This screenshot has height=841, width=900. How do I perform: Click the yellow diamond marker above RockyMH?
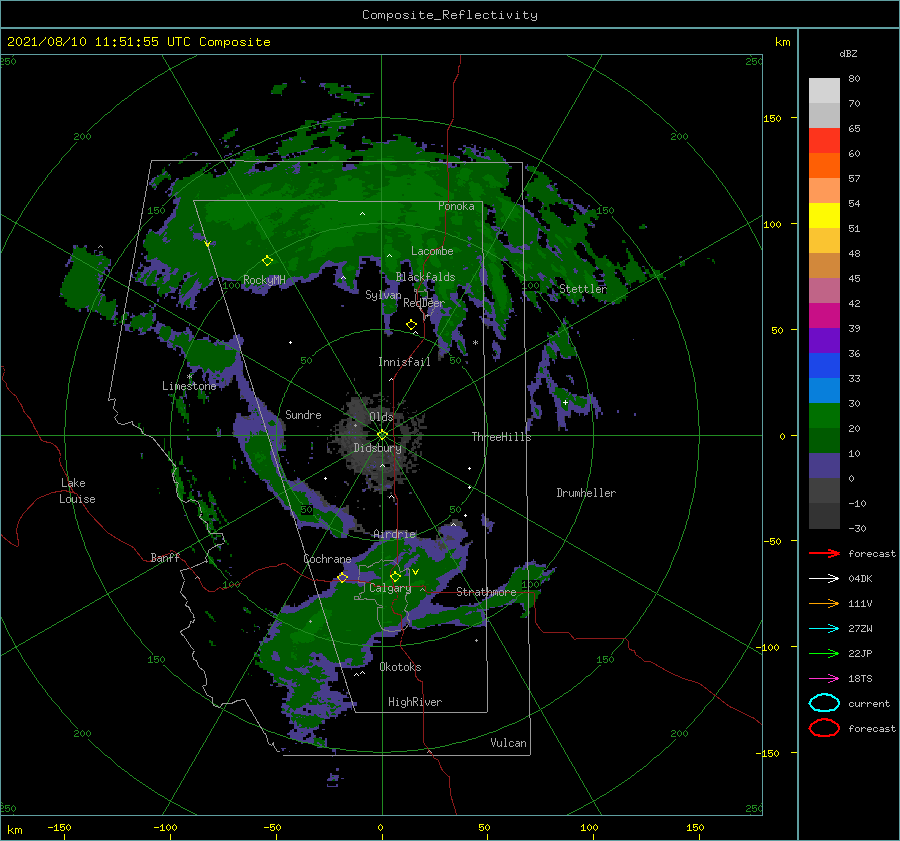pos(267,261)
